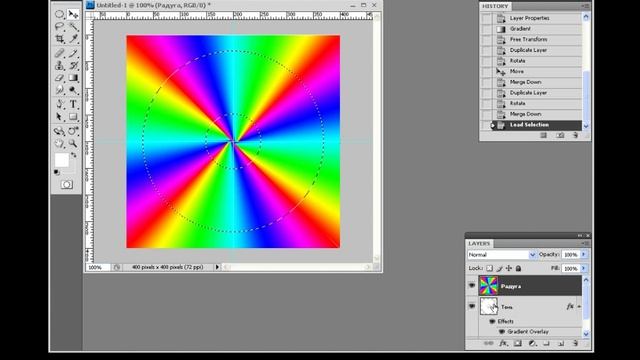Select the Path Selection tool

coord(60,117)
